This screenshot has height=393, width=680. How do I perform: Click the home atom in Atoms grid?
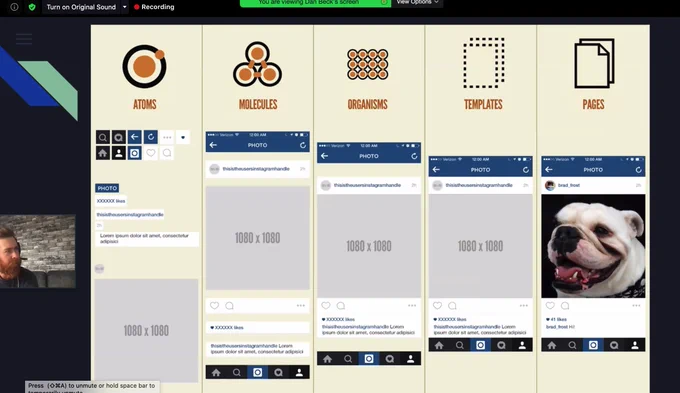coord(103,153)
